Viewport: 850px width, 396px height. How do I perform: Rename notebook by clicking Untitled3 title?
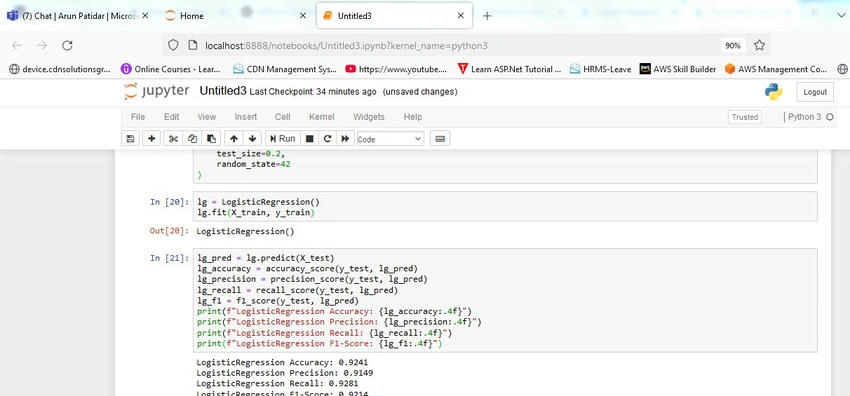point(223,91)
